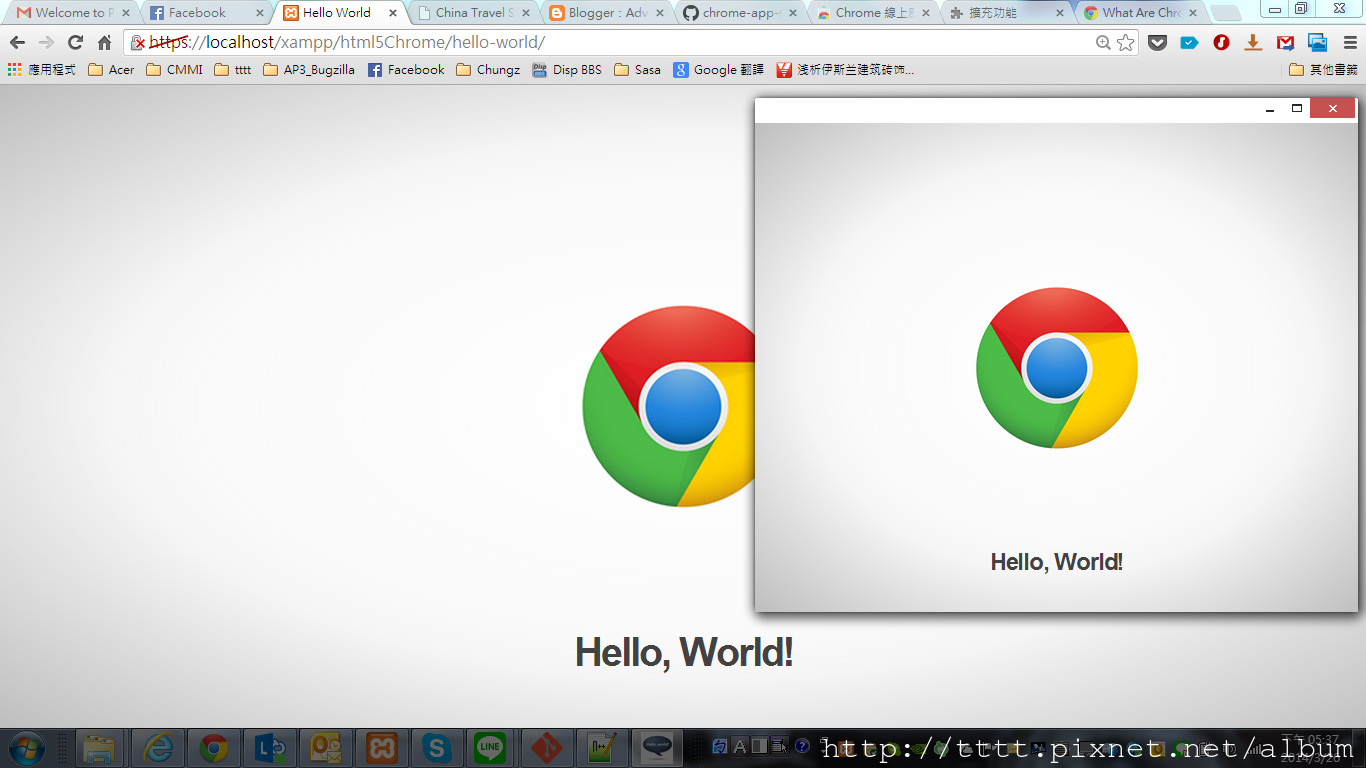Maximize the Hello World app window
Viewport: 1366px width, 768px height.
[1297, 109]
